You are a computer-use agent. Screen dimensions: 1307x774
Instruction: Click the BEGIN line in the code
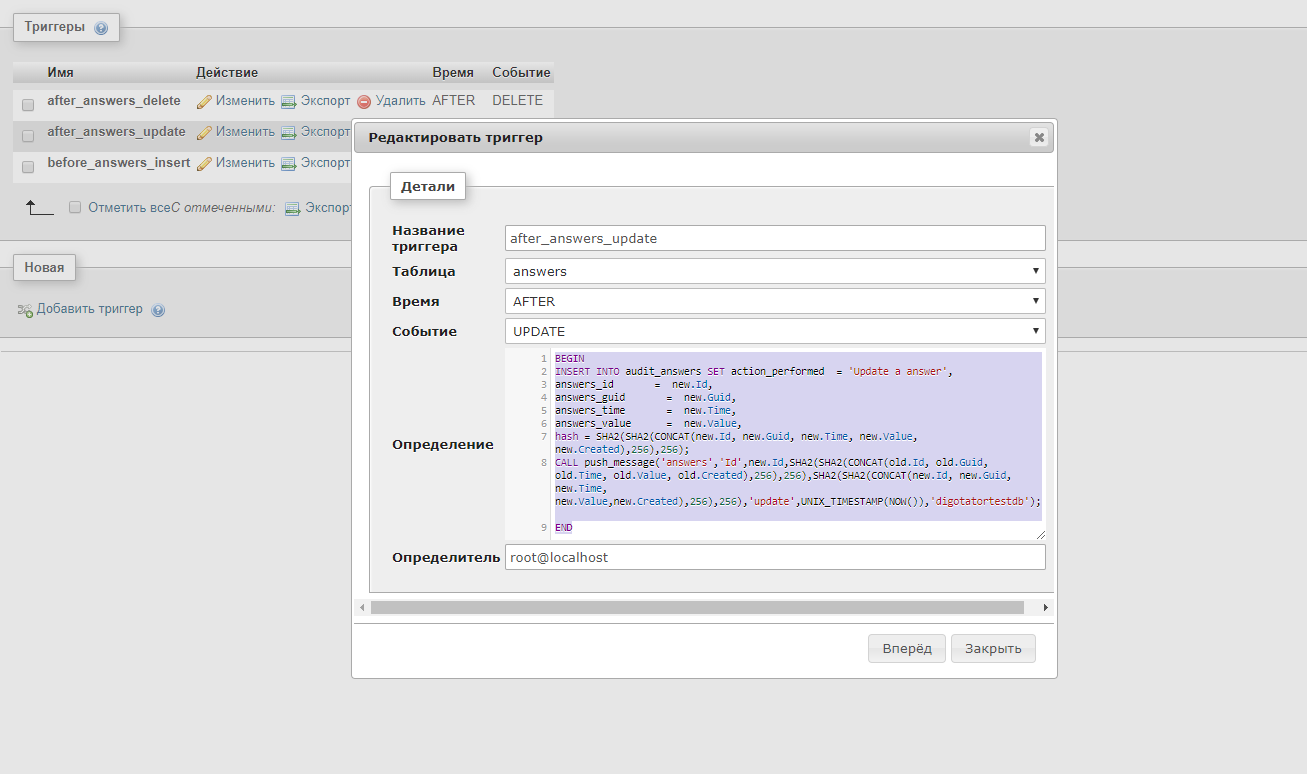click(x=570, y=358)
